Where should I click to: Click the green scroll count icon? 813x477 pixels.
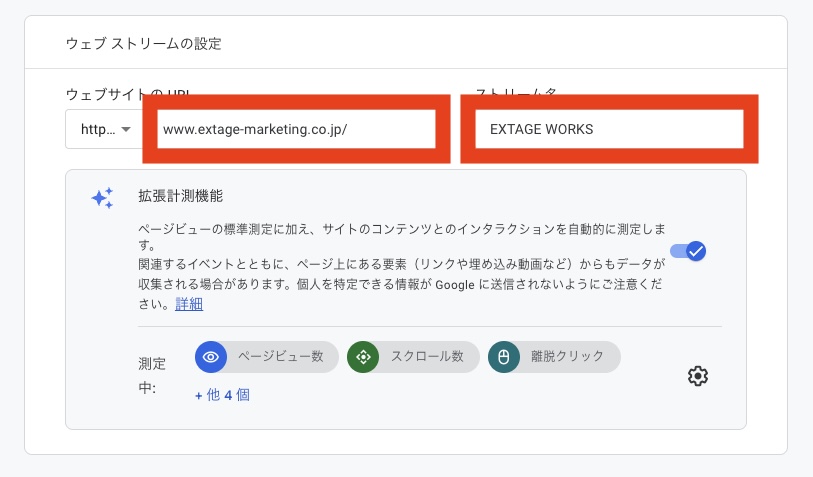click(363, 357)
